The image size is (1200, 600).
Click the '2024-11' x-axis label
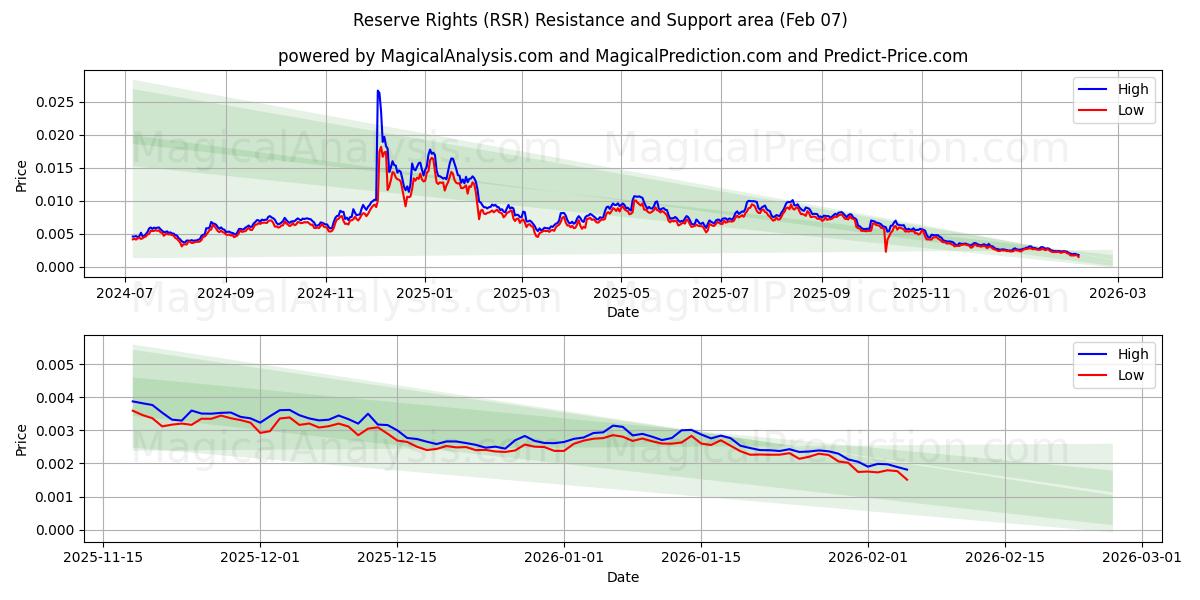pyautogui.click(x=326, y=294)
